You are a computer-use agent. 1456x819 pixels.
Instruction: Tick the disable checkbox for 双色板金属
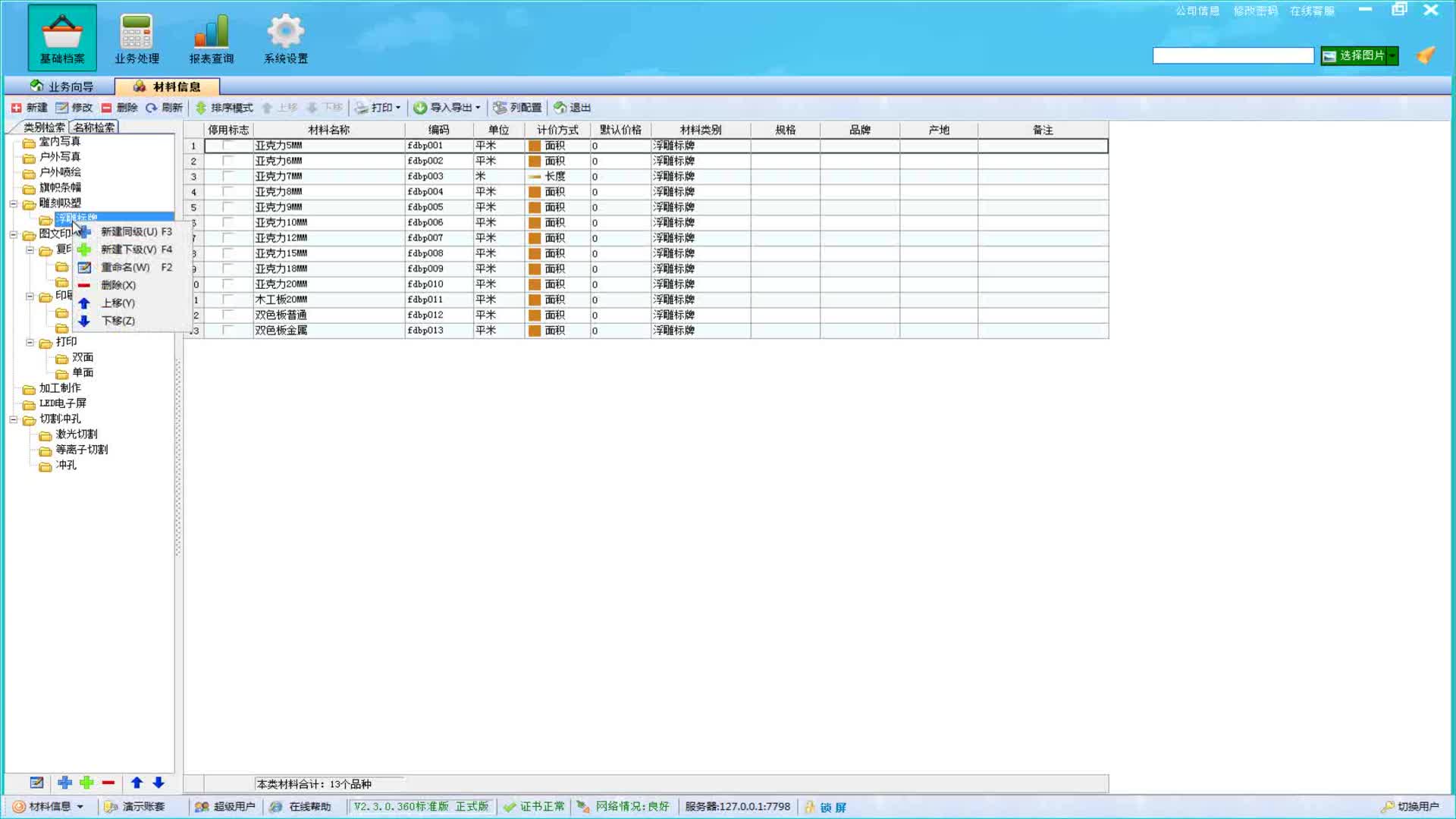227,330
